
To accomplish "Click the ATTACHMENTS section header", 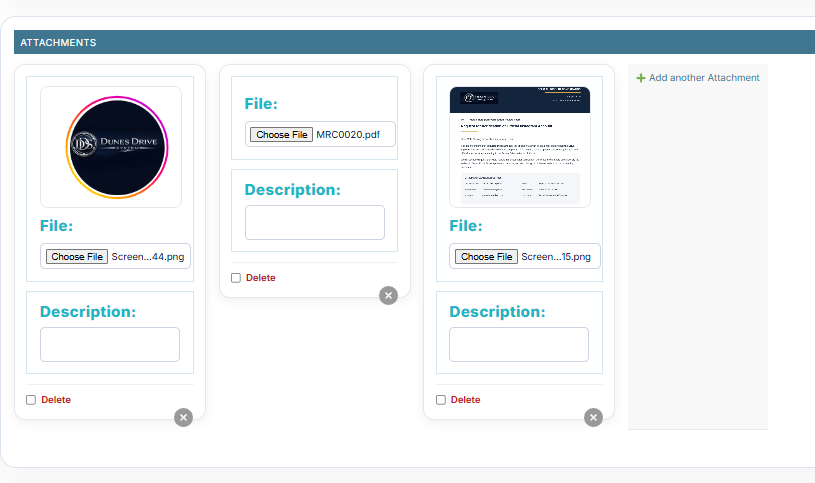I will [x=414, y=42].
